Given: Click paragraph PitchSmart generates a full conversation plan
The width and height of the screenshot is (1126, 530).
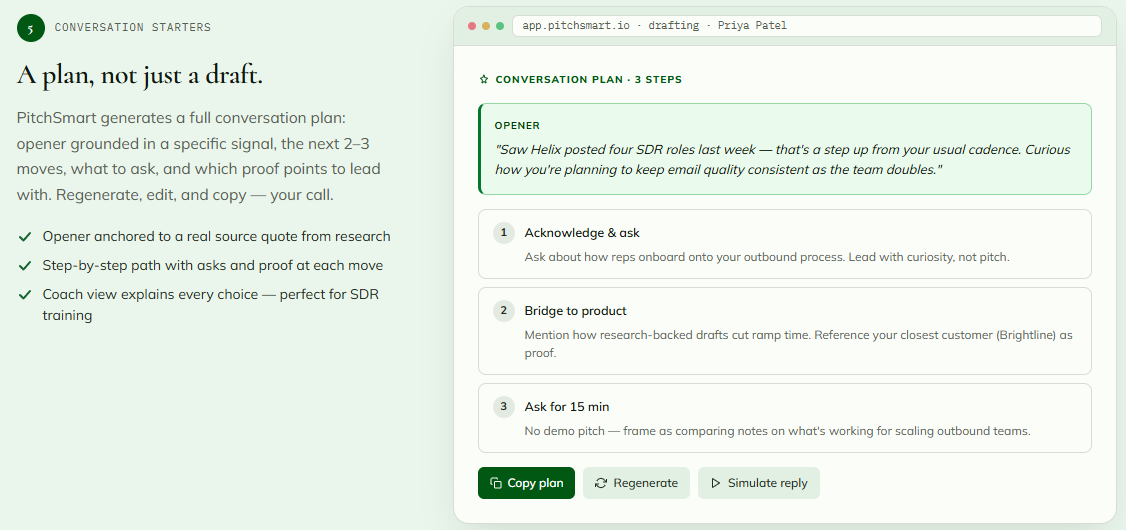Looking at the screenshot, I should pyautogui.click(x=199, y=156).
